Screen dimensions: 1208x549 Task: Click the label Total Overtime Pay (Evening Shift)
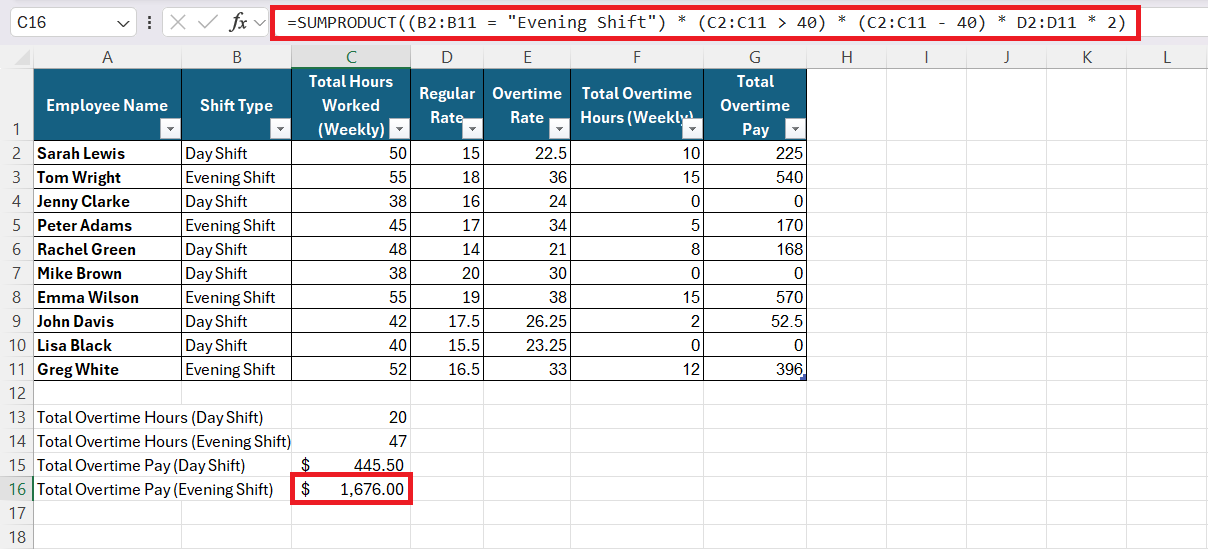coord(155,489)
